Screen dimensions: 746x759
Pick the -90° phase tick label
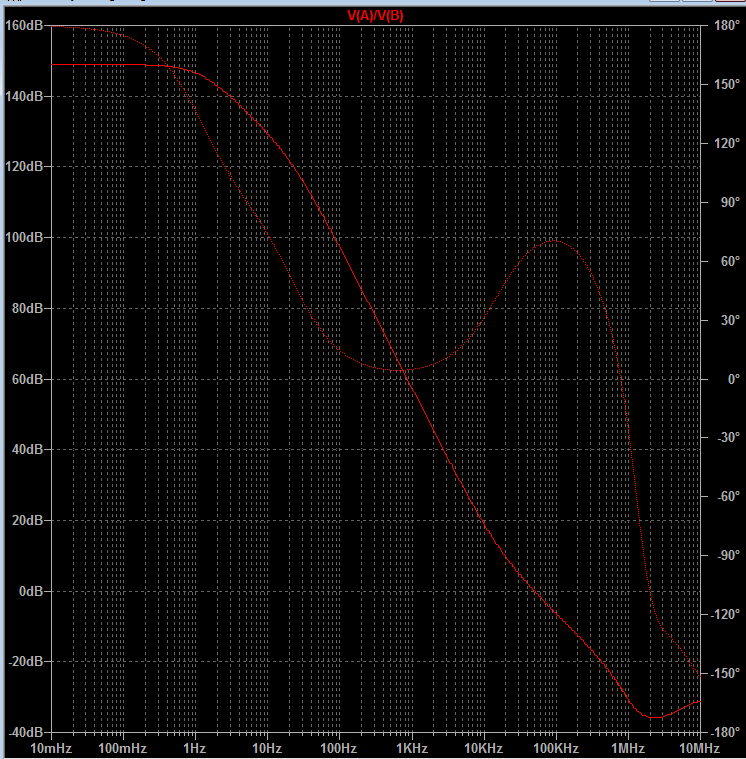pyautogui.click(x=728, y=555)
